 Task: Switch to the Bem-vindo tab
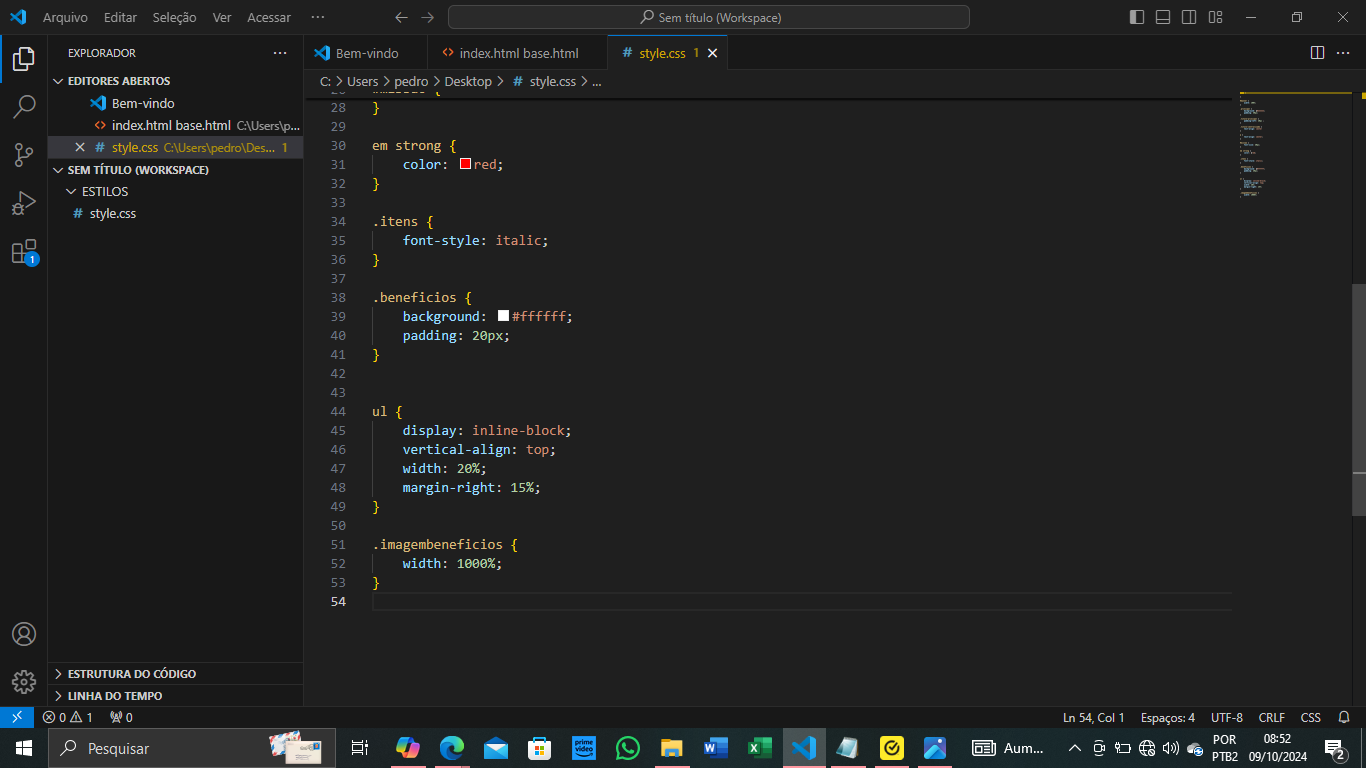(365, 53)
